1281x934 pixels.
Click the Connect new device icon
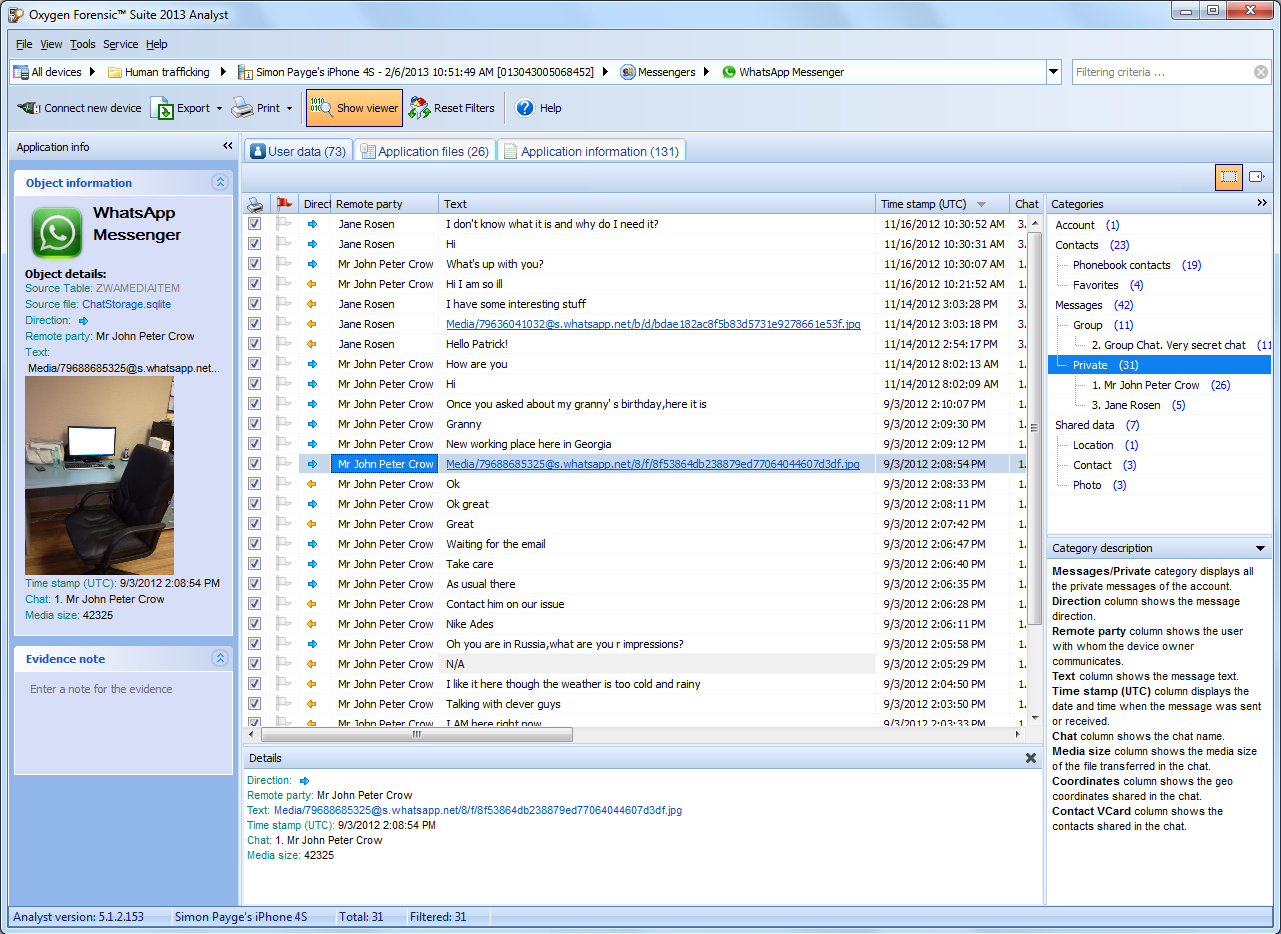tap(29, 108)
